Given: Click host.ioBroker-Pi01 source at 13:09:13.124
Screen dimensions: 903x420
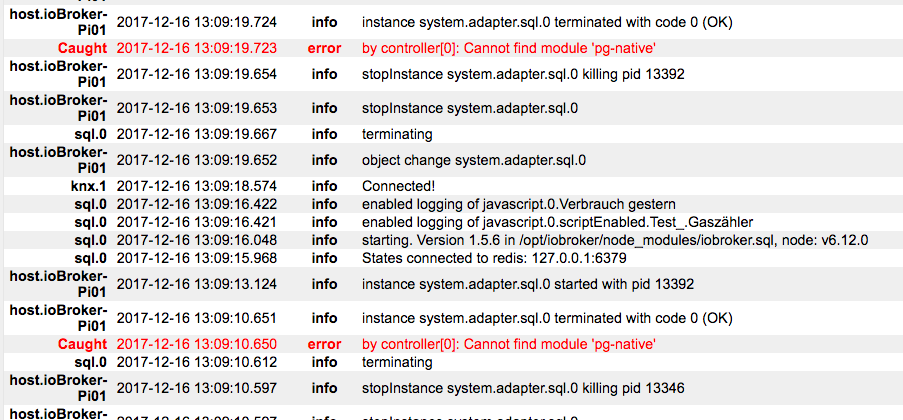Looking at the screenshot, I should [58, 284].
